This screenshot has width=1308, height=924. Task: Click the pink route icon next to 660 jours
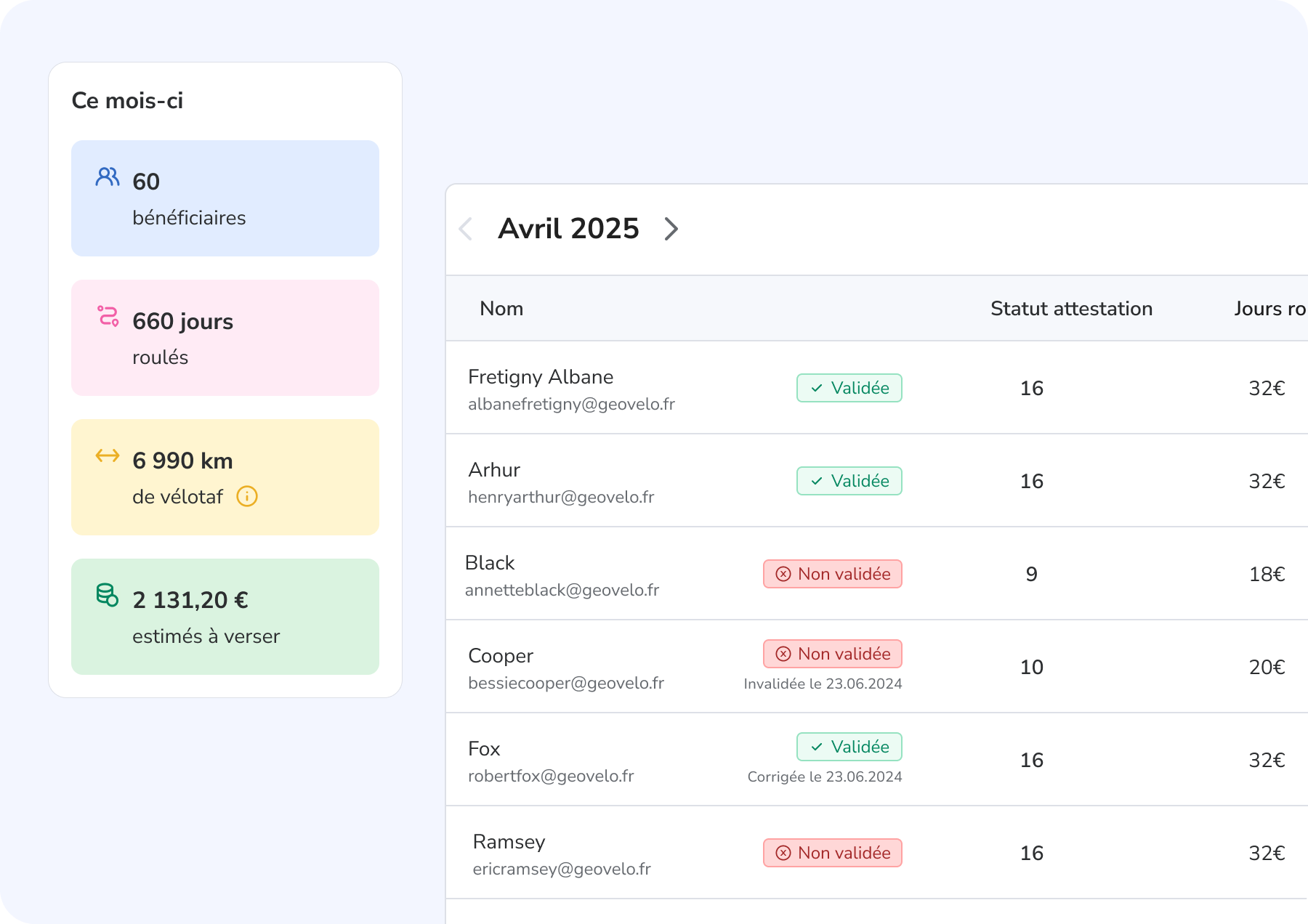pos(108,316)
